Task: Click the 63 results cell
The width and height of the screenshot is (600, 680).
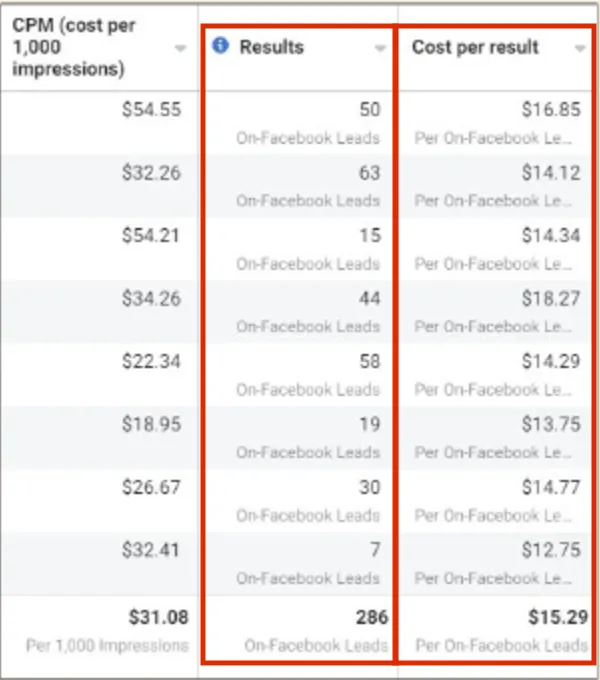Action: (x=370, y=173)
